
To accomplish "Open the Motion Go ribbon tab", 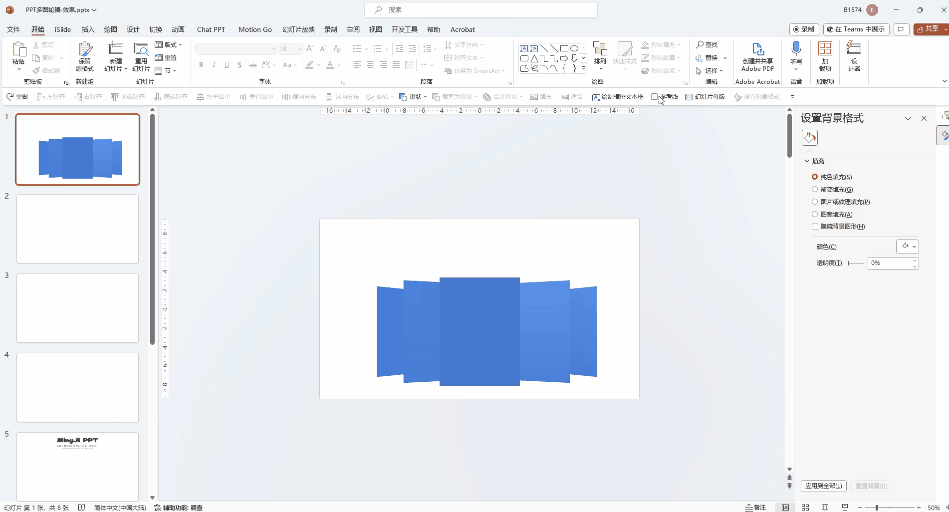I will pos(255,29).
